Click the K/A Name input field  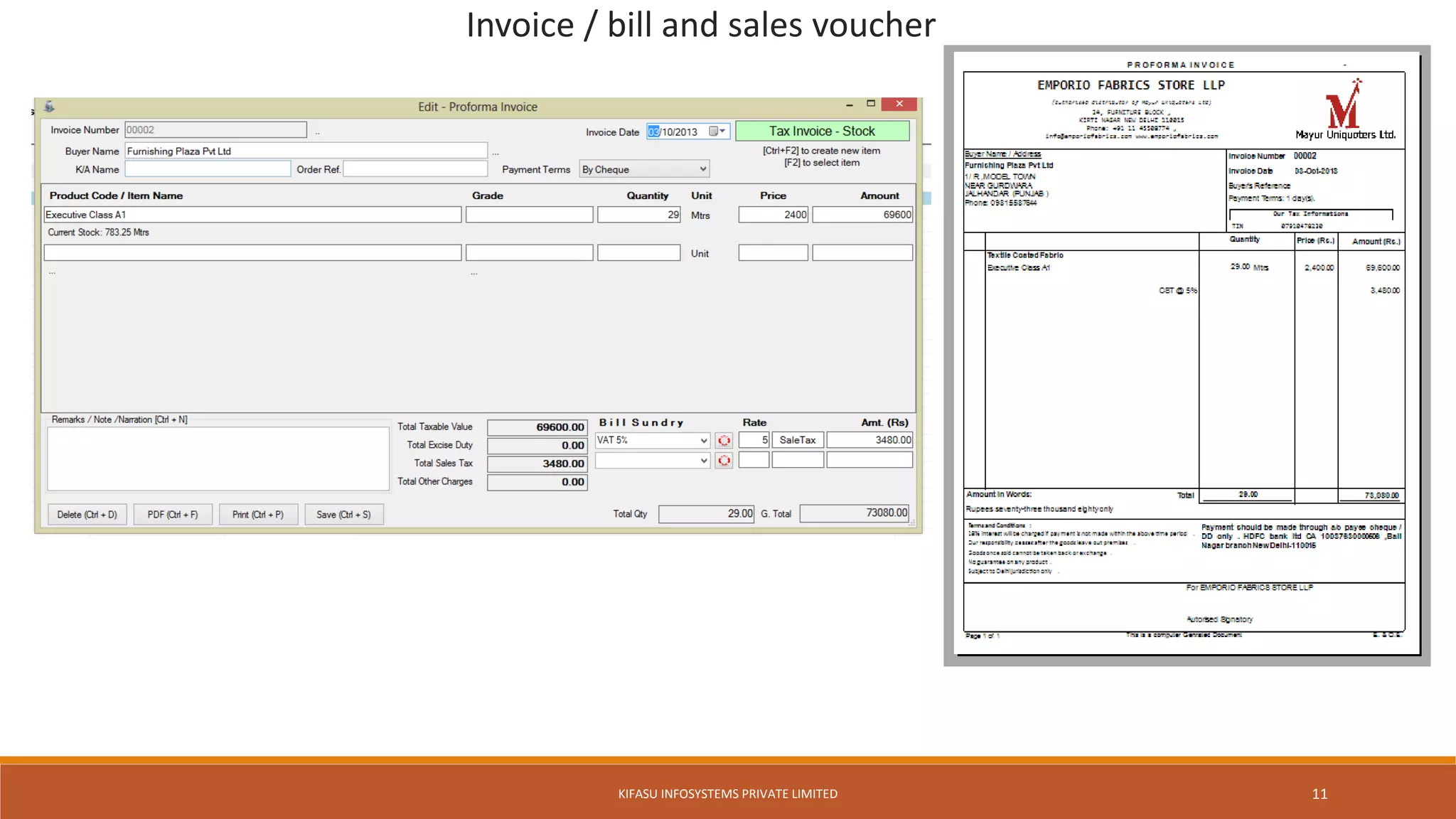click(208, 169)
